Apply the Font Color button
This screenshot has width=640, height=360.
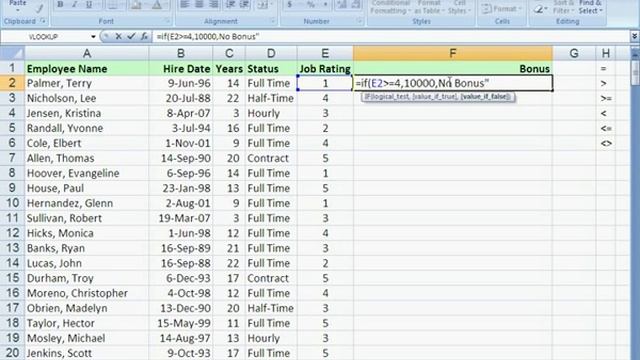coord(156,4)
